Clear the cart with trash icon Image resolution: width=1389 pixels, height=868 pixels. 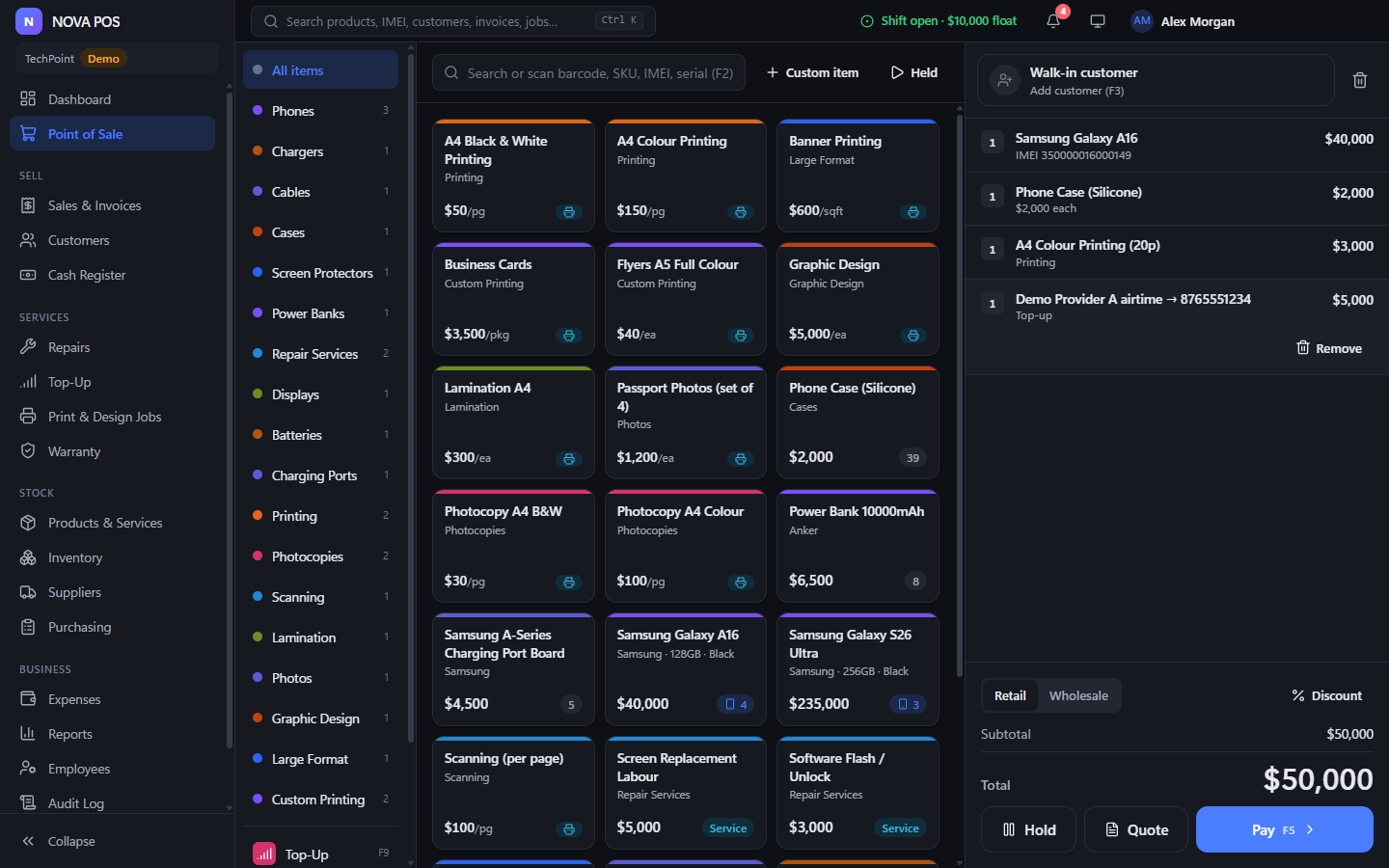pyautogui.click(x=1360, y=80)
